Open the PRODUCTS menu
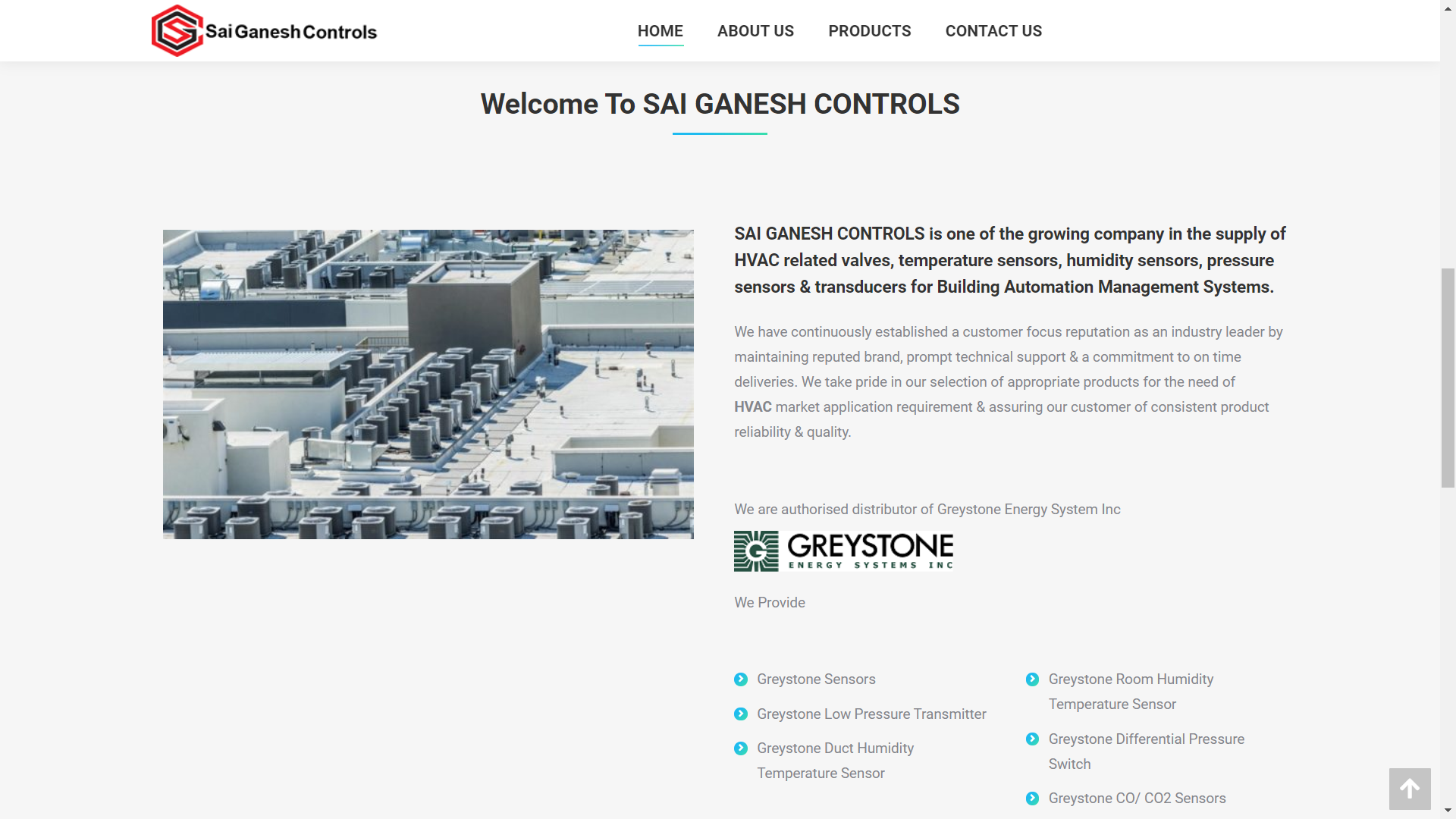 pyautogui.click(x=869, y=31)
